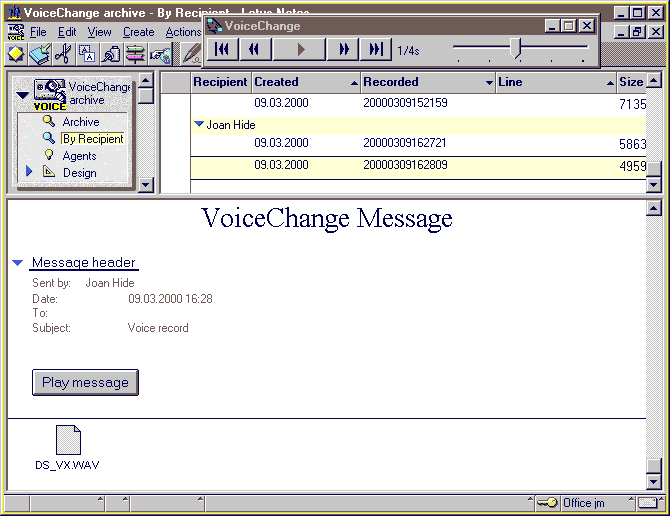This screenshot has width=670, height=516.
Task: Click the magnifier icon next to Archive
Action: tap(49, 121)
